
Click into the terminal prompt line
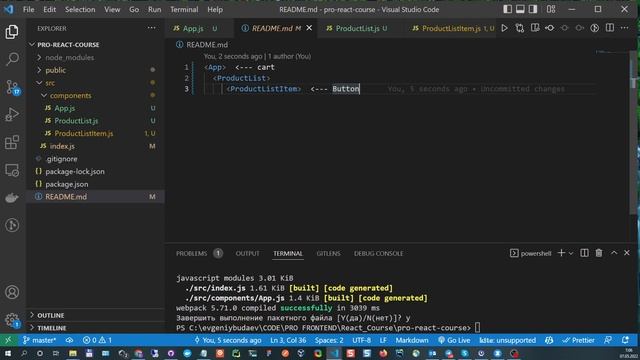point(329,328)
